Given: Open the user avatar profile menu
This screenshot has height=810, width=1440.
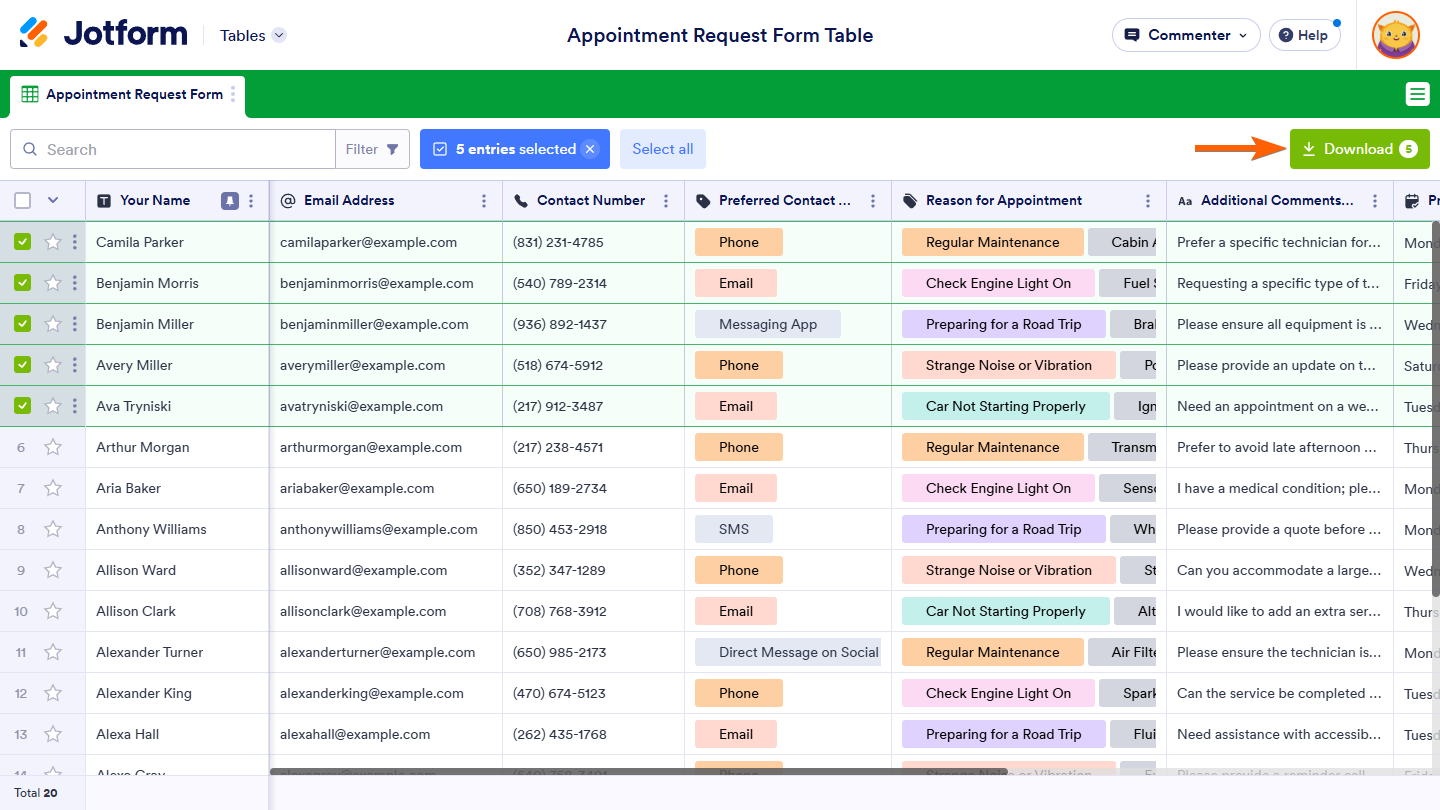Looking at the screenshot, I should click(1396, 35).
